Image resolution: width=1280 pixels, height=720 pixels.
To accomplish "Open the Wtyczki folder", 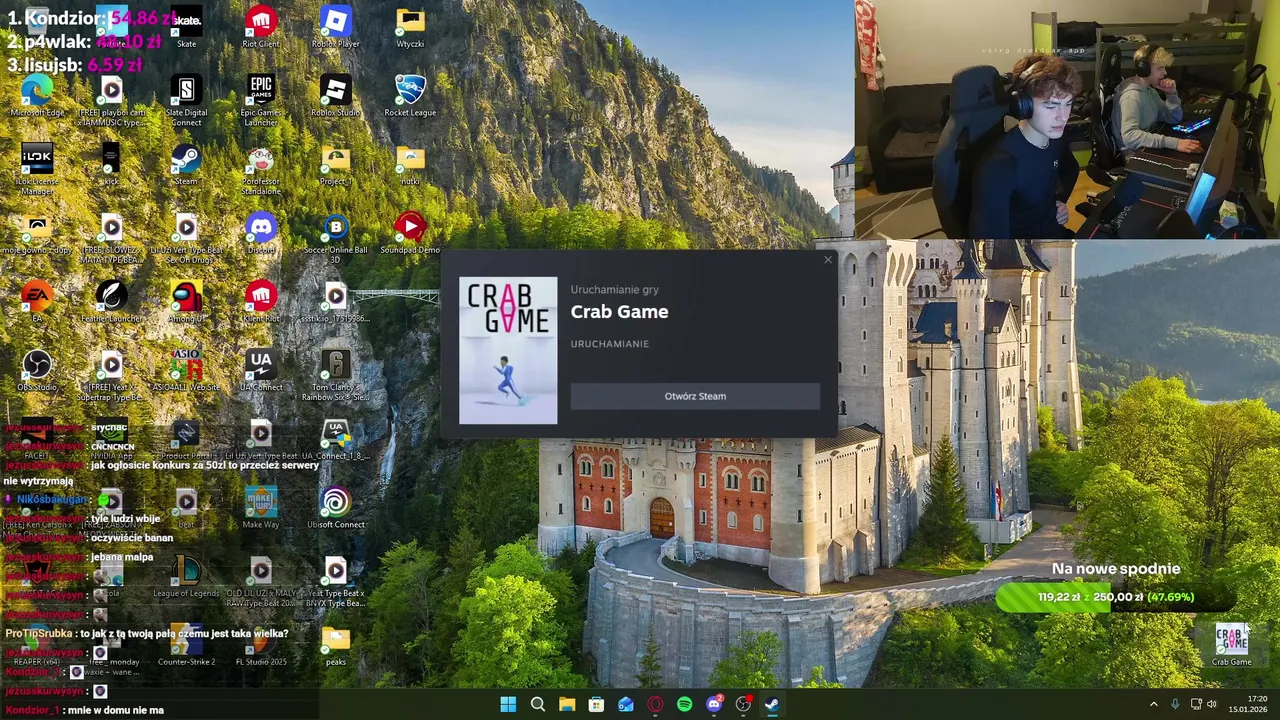I will (410, 28).
